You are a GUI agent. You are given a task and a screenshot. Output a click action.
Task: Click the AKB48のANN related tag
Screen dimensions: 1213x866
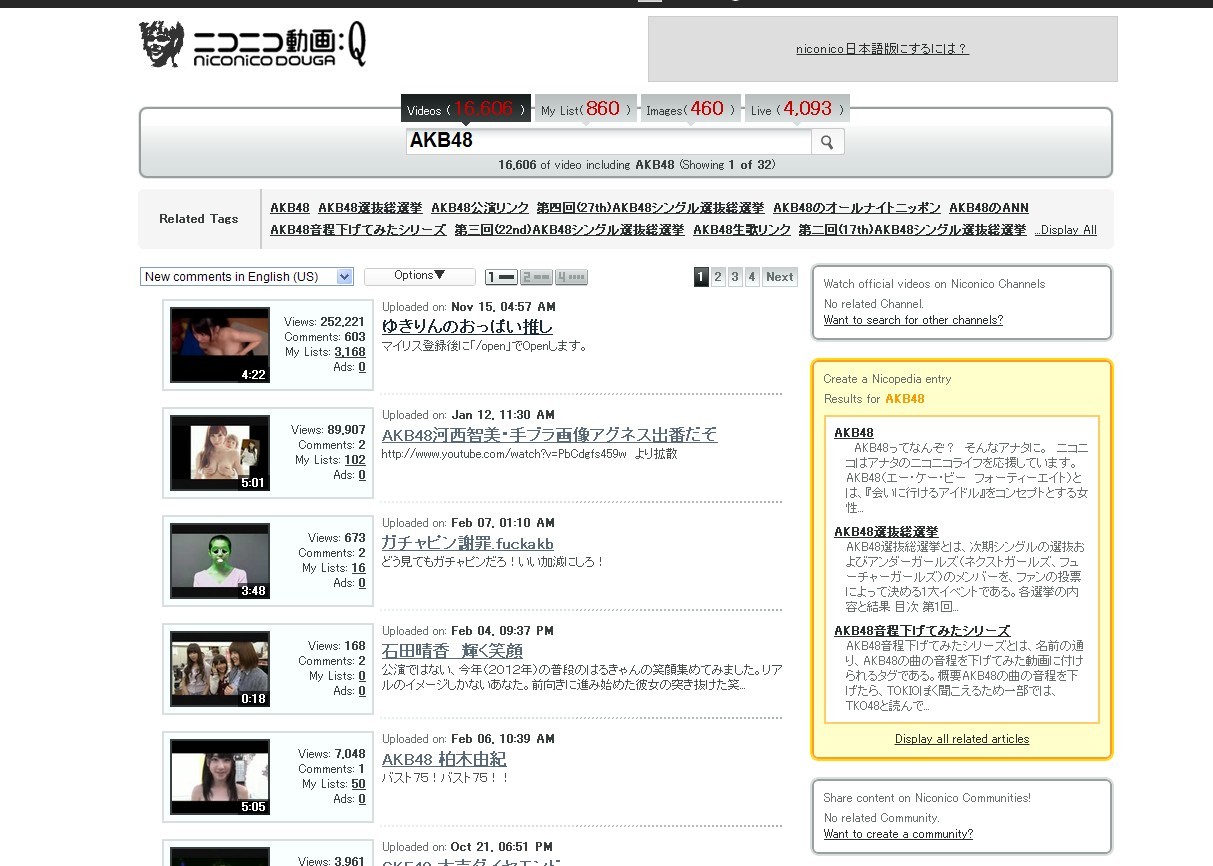coord(989,208)
